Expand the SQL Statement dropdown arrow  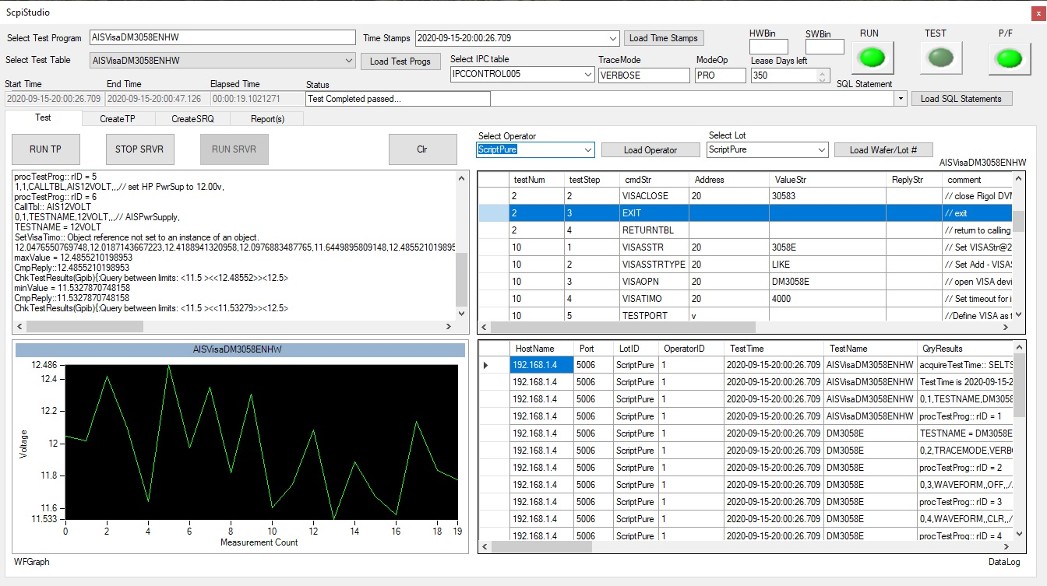click(900, 99)
